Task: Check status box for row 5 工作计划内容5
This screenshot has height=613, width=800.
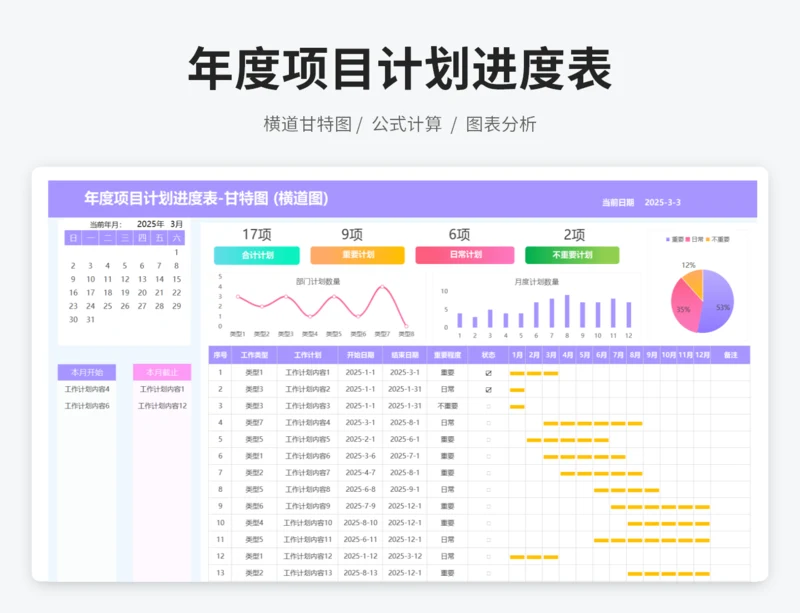Action: [x=488, y=439]
